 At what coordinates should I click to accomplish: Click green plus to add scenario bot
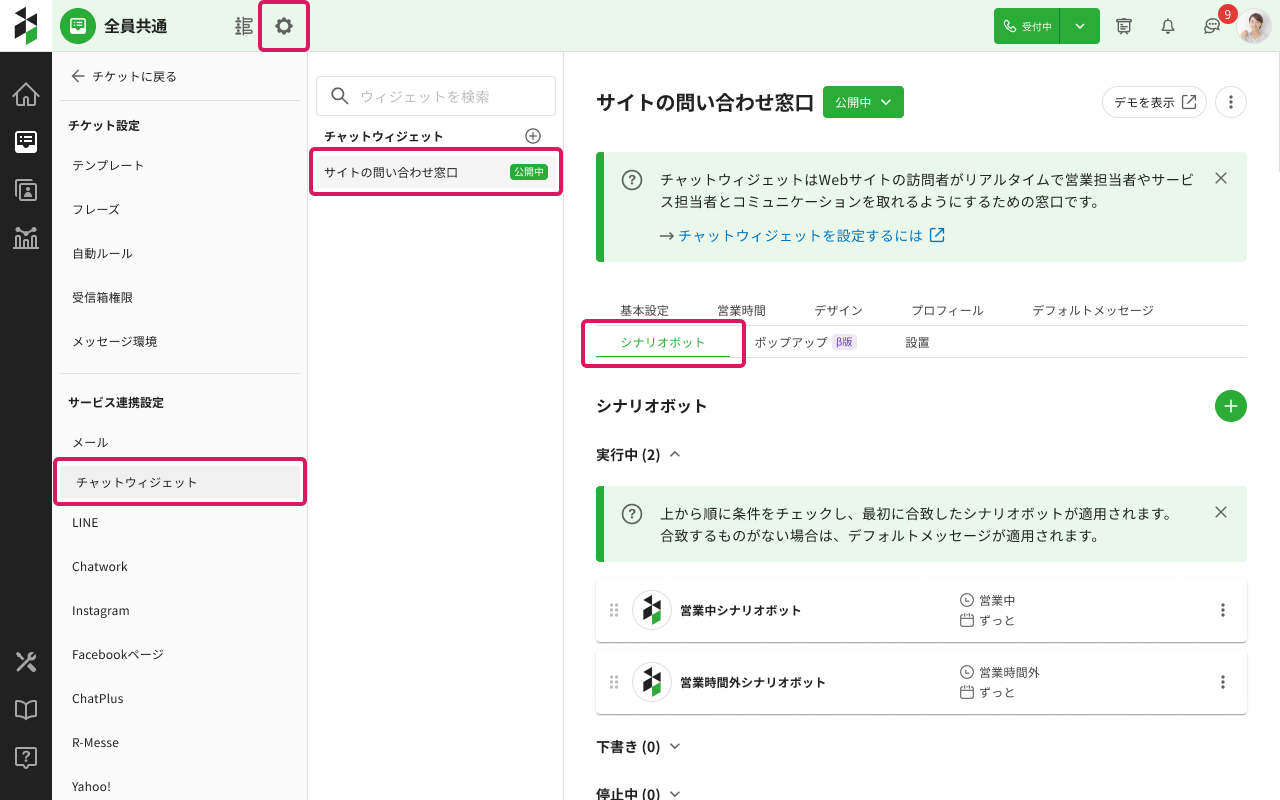point(1230,406)
